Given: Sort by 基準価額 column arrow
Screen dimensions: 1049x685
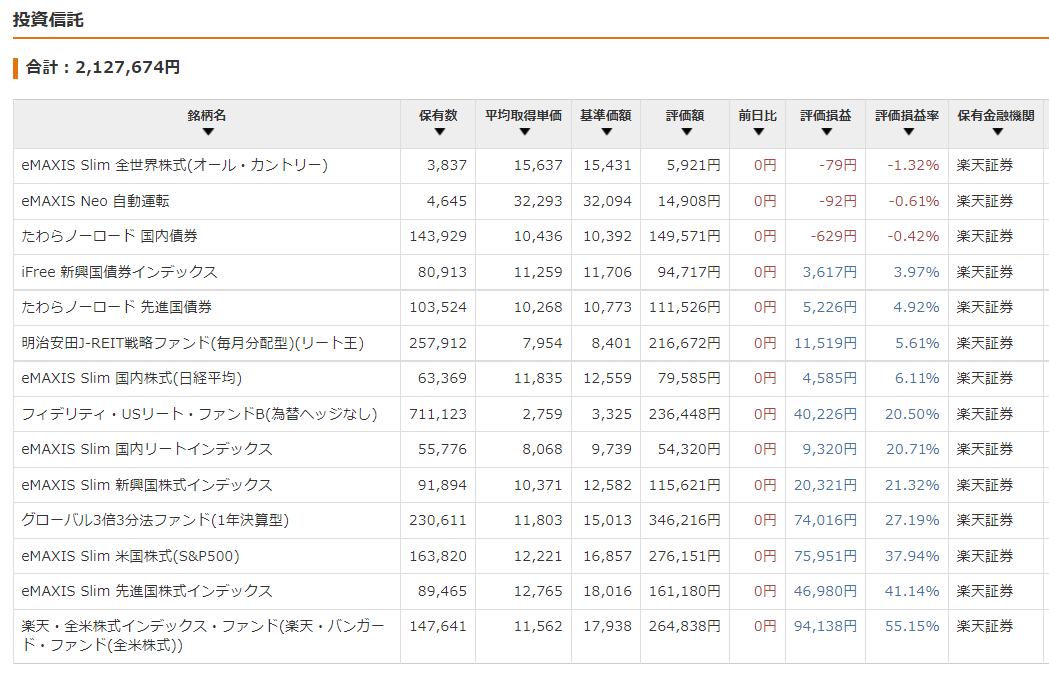Looking at the screenshot, I should tap(606, 132).
